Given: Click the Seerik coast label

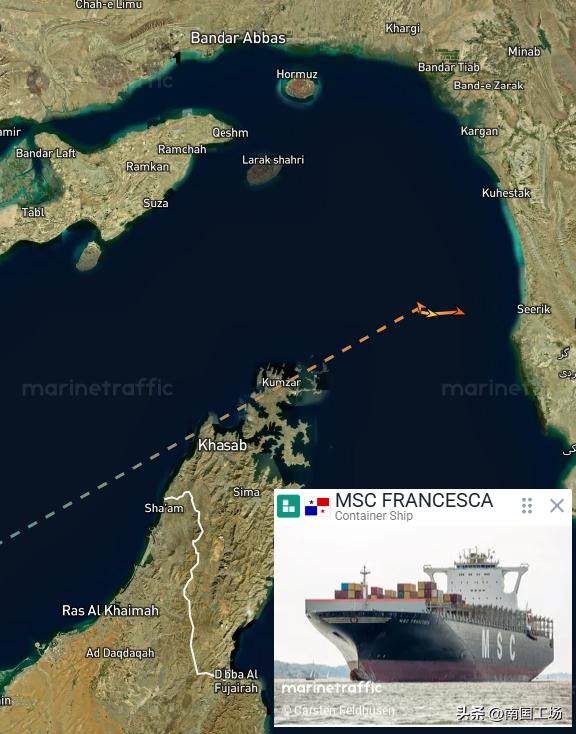Looking at the screenshot, I should click(534, 309).
